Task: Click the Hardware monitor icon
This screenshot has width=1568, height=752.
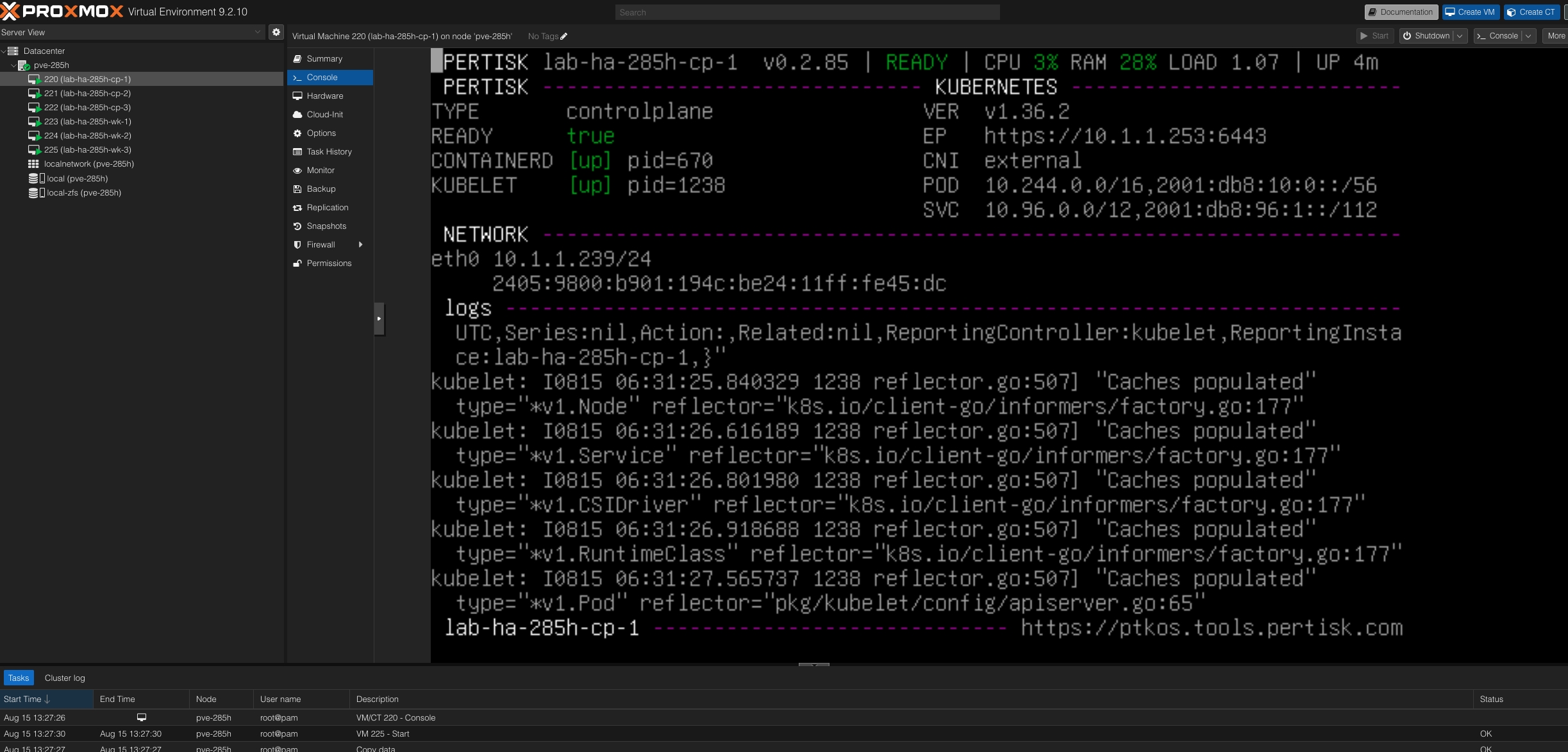Action: click(x=297, y=96)
